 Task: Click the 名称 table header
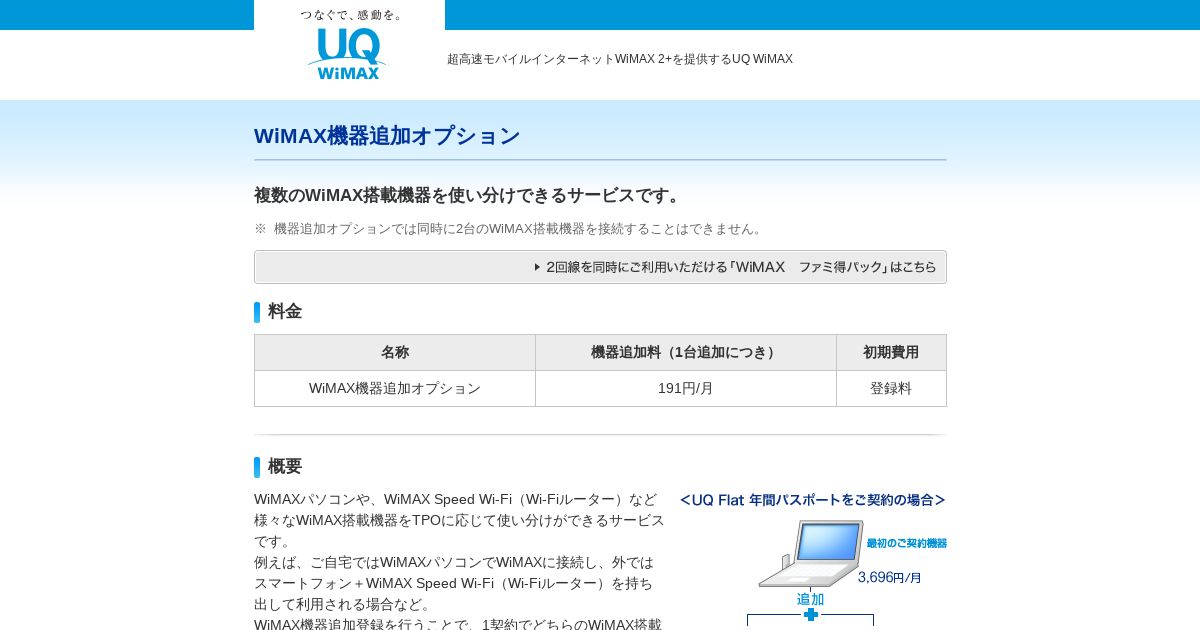pos(395,352)
